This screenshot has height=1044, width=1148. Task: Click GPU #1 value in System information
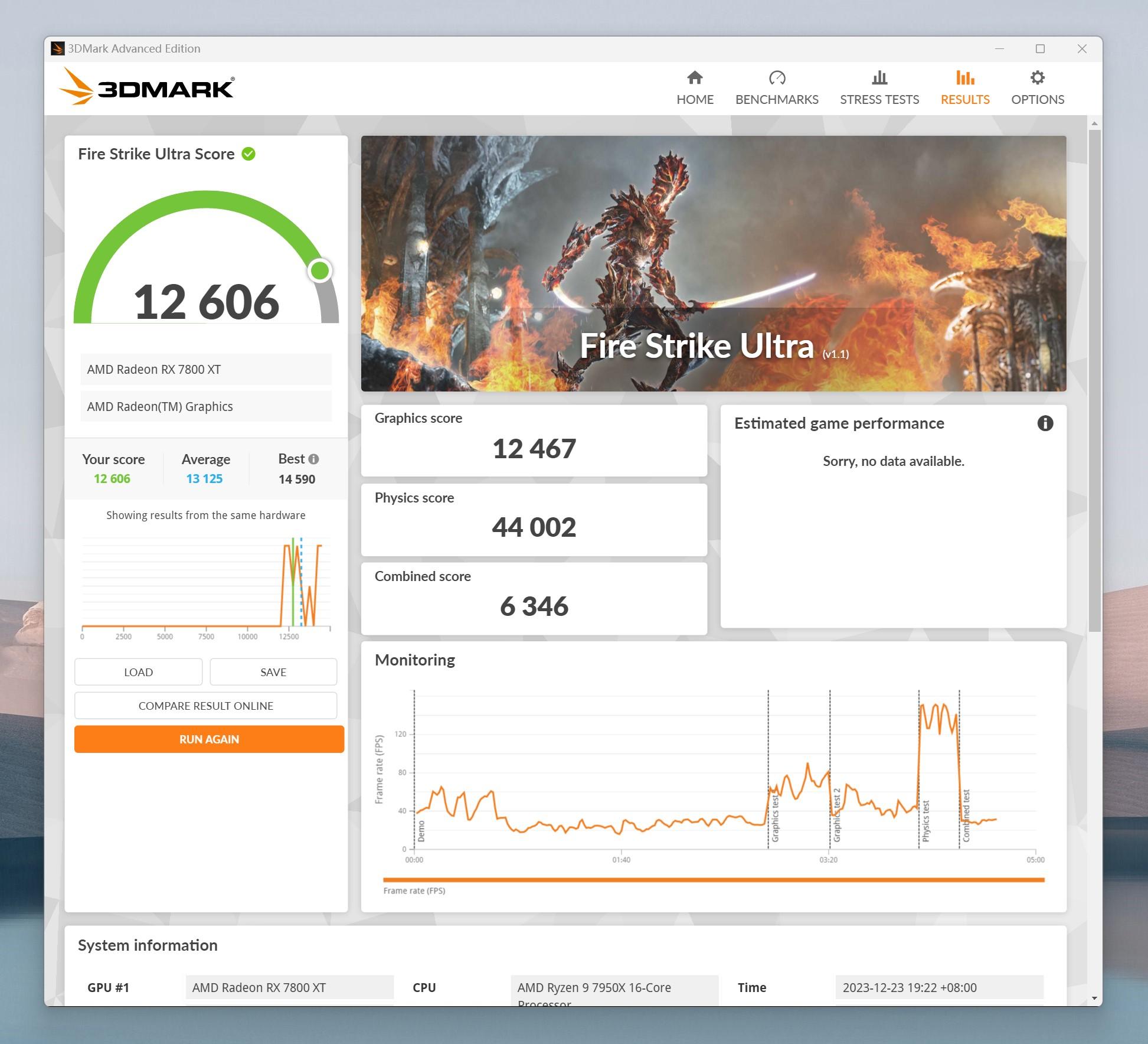point(289,987)
